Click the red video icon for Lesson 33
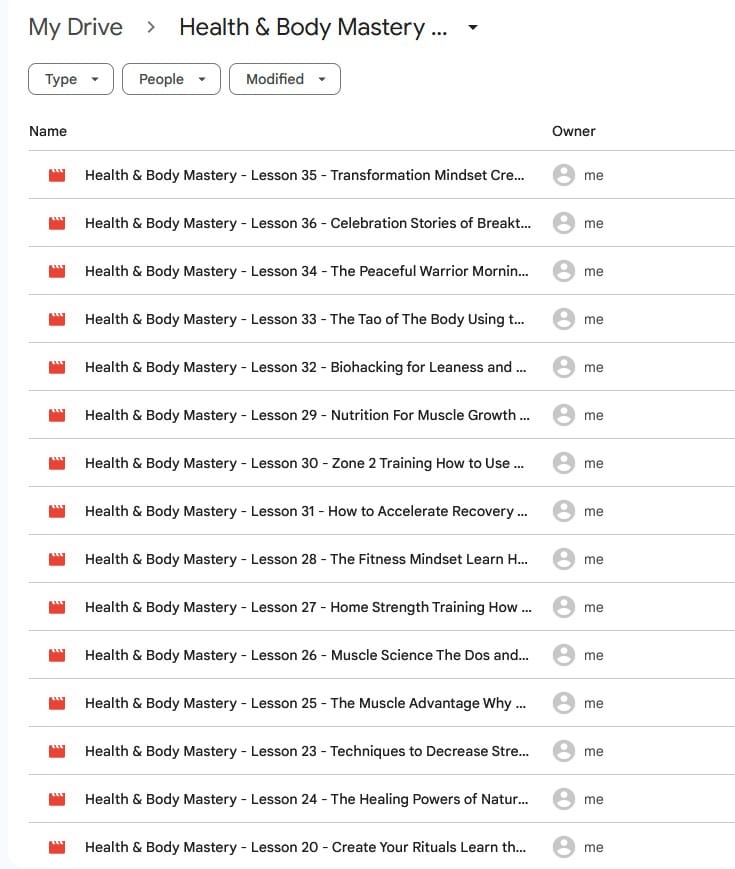The height and width of the screenshot is (869, 735). tap(57, 319)
